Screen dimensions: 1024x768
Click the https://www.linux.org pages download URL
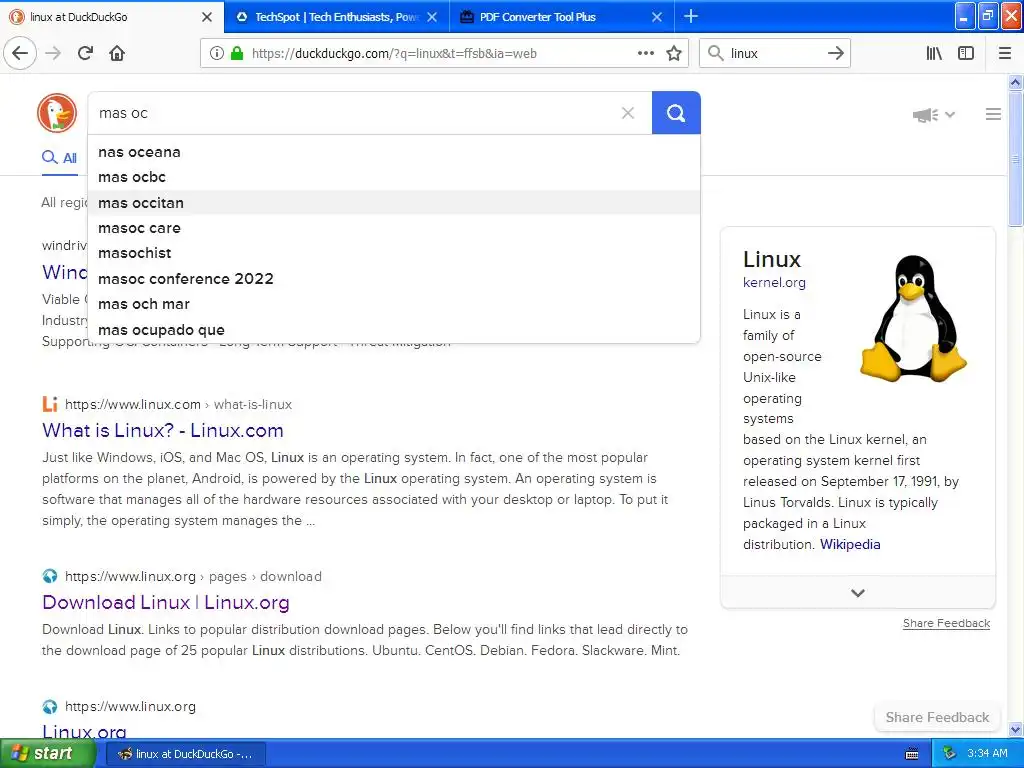193,576
